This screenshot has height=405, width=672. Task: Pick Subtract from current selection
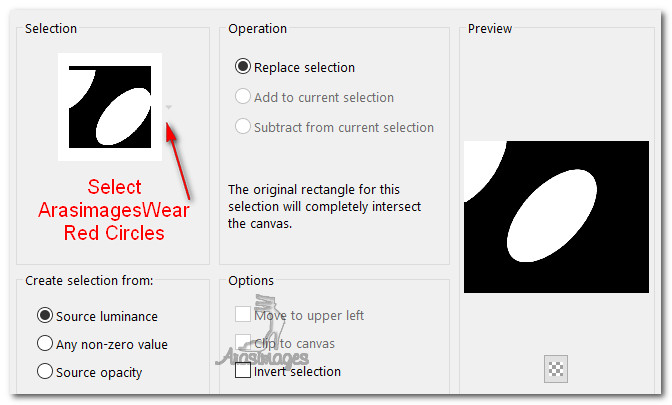pos(244,127)
